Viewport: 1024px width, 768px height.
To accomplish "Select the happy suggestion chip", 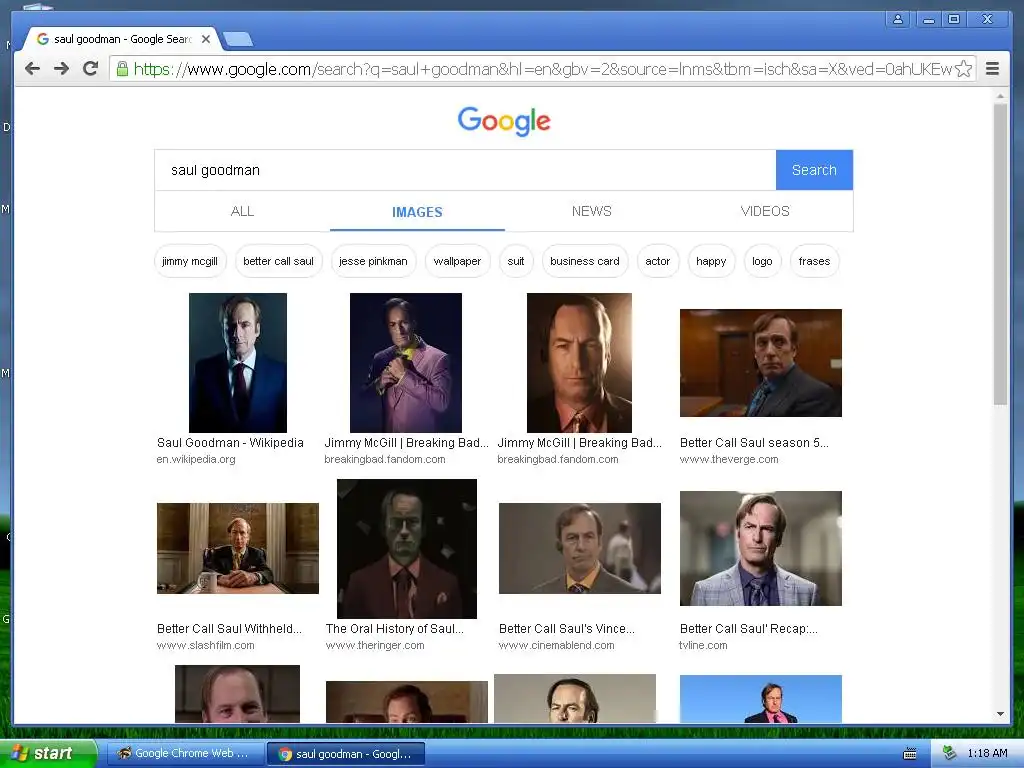I will 711,261.
